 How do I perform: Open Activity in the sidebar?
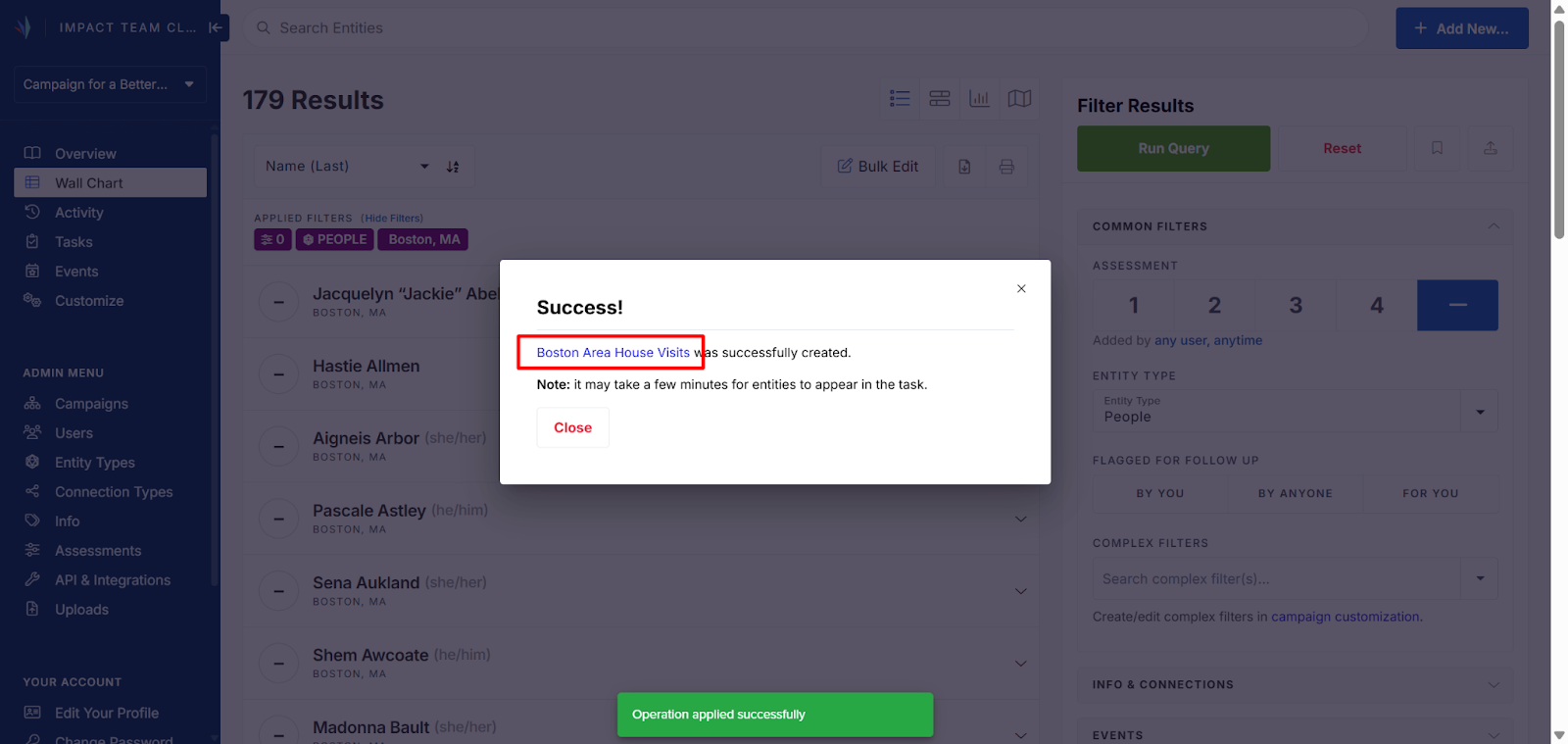pyautogui.click(x=78, y=213)
